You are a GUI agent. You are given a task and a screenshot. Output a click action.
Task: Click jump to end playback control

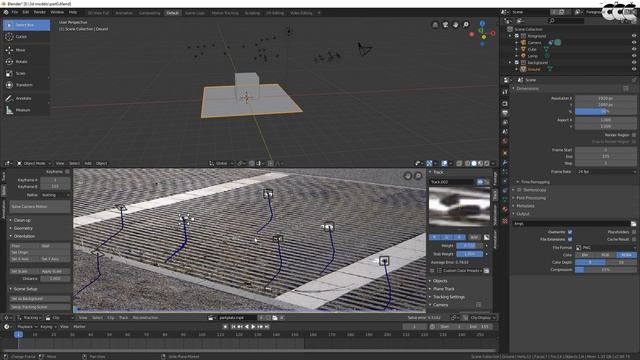coord(267,327)
